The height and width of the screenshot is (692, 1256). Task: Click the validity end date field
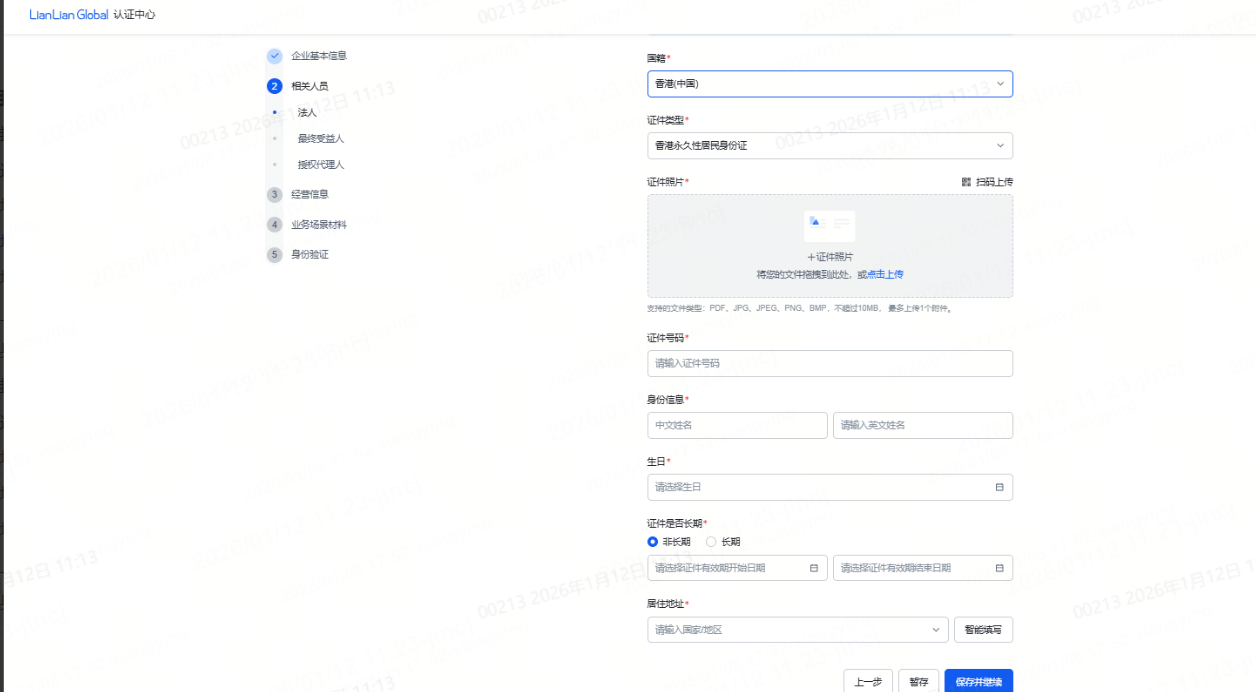point(923,568)
